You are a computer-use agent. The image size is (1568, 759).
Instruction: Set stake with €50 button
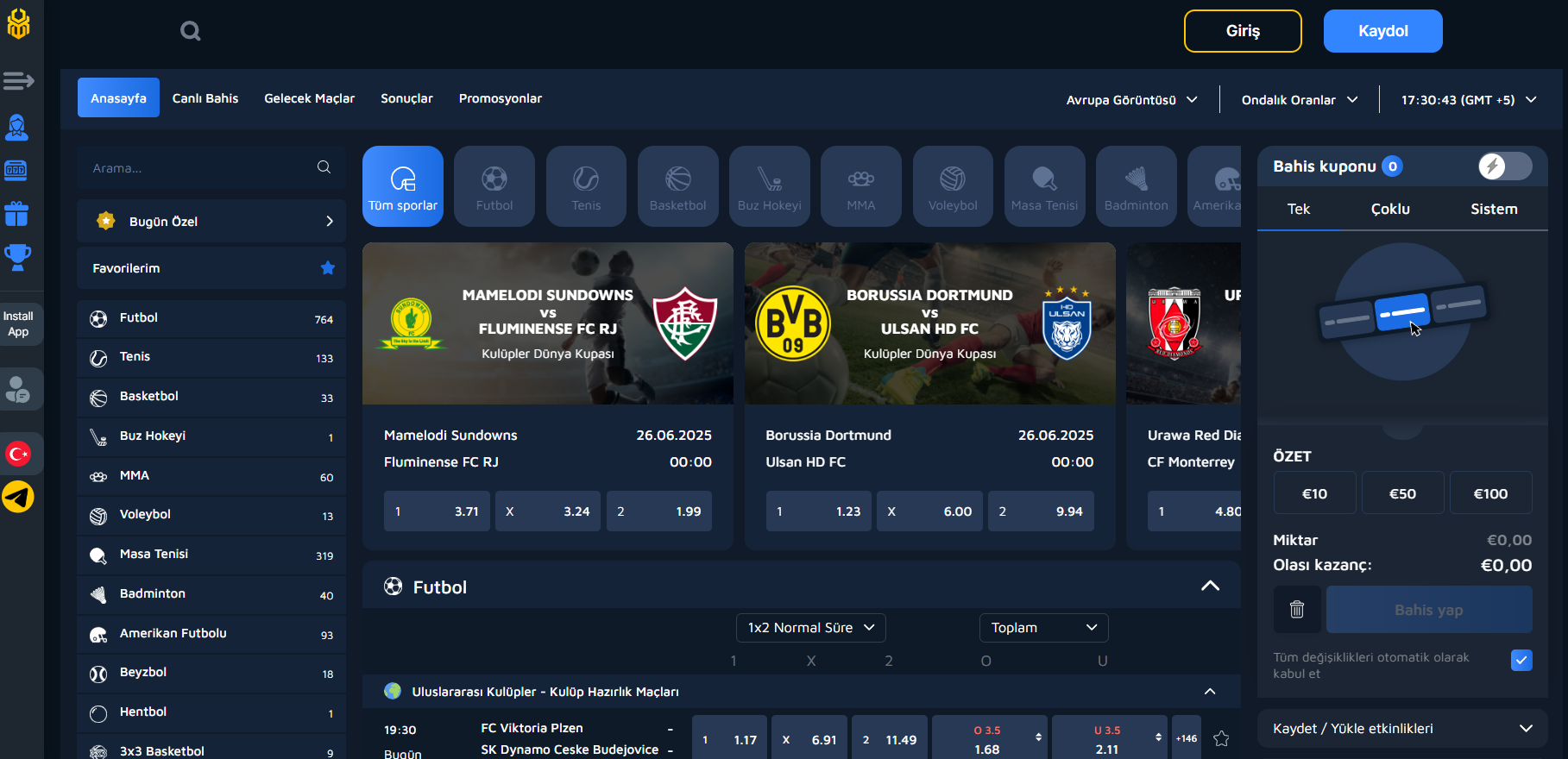(x=1402, y=493)
